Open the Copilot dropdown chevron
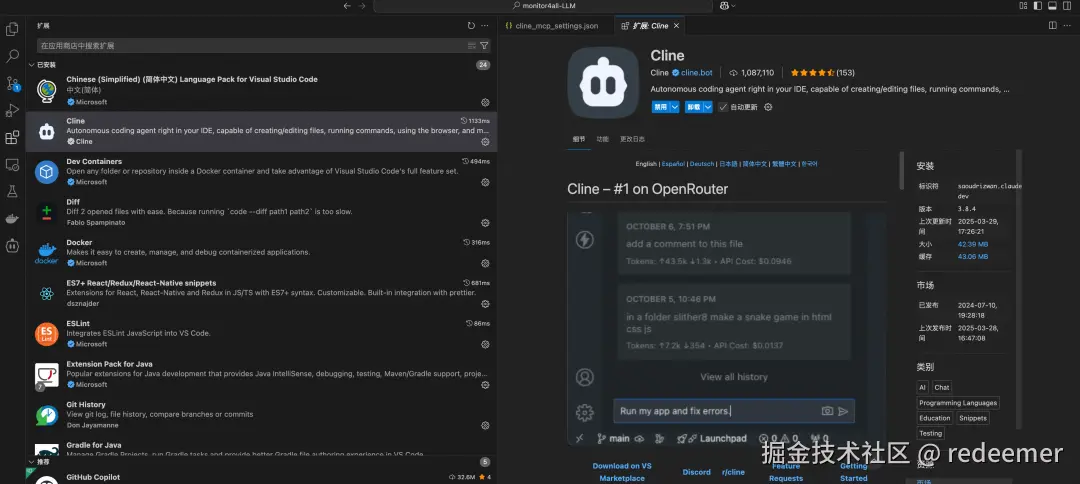The height and width of the screenshot is (484, 1080). coord(734,6)
